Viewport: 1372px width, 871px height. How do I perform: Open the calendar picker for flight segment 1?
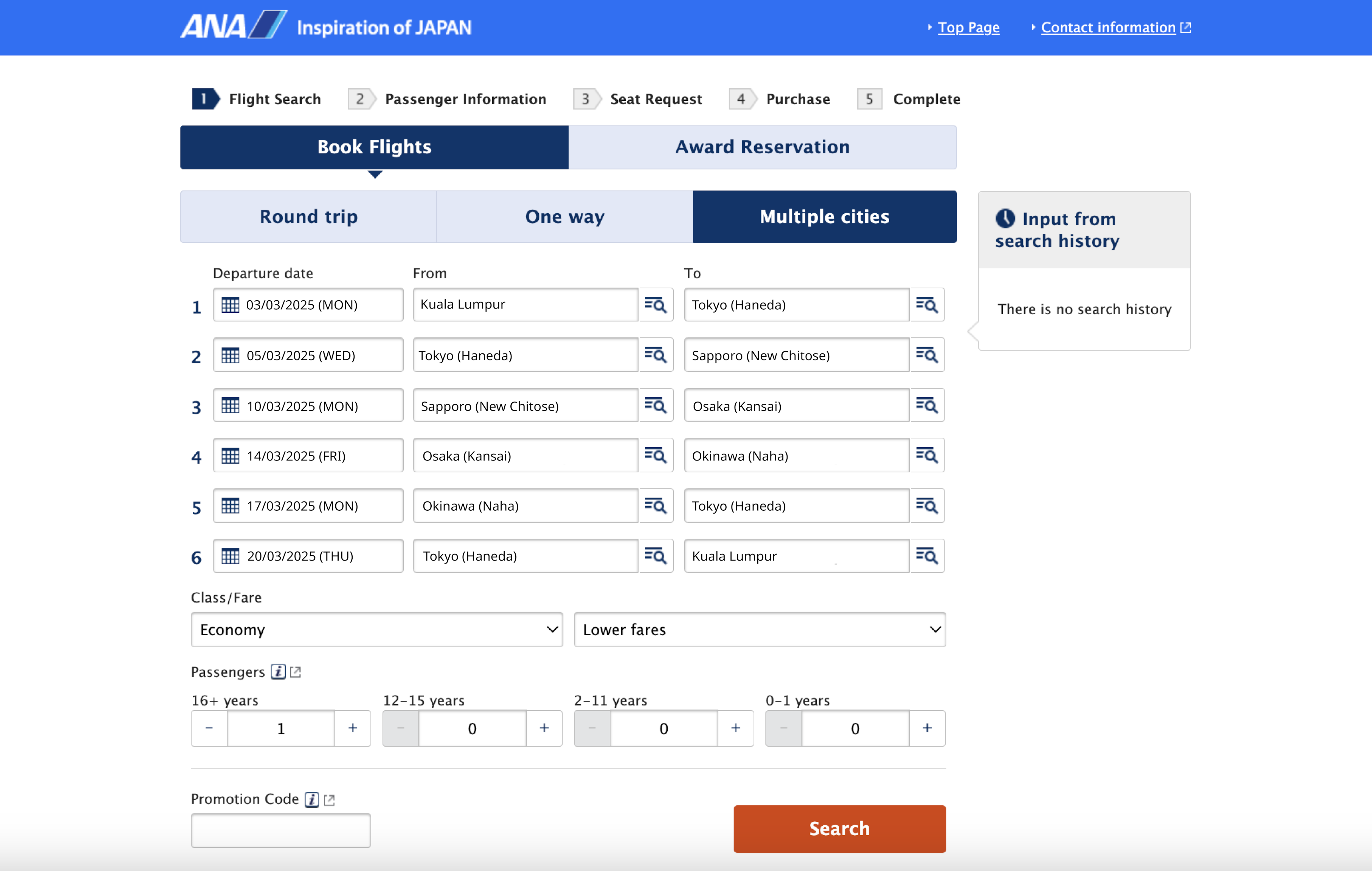[231, 305]
